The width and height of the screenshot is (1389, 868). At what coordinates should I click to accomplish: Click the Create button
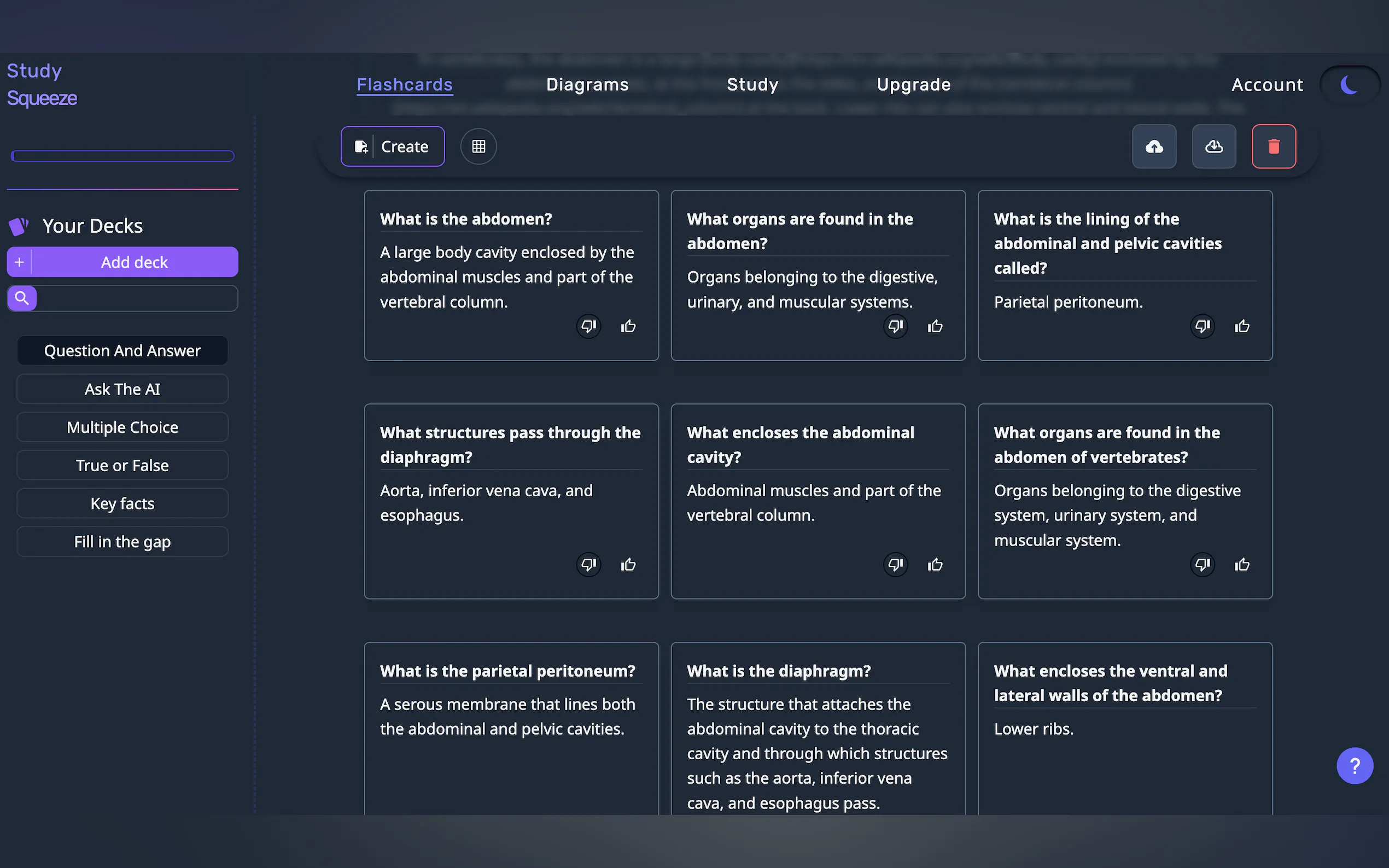tap(392, 146)
